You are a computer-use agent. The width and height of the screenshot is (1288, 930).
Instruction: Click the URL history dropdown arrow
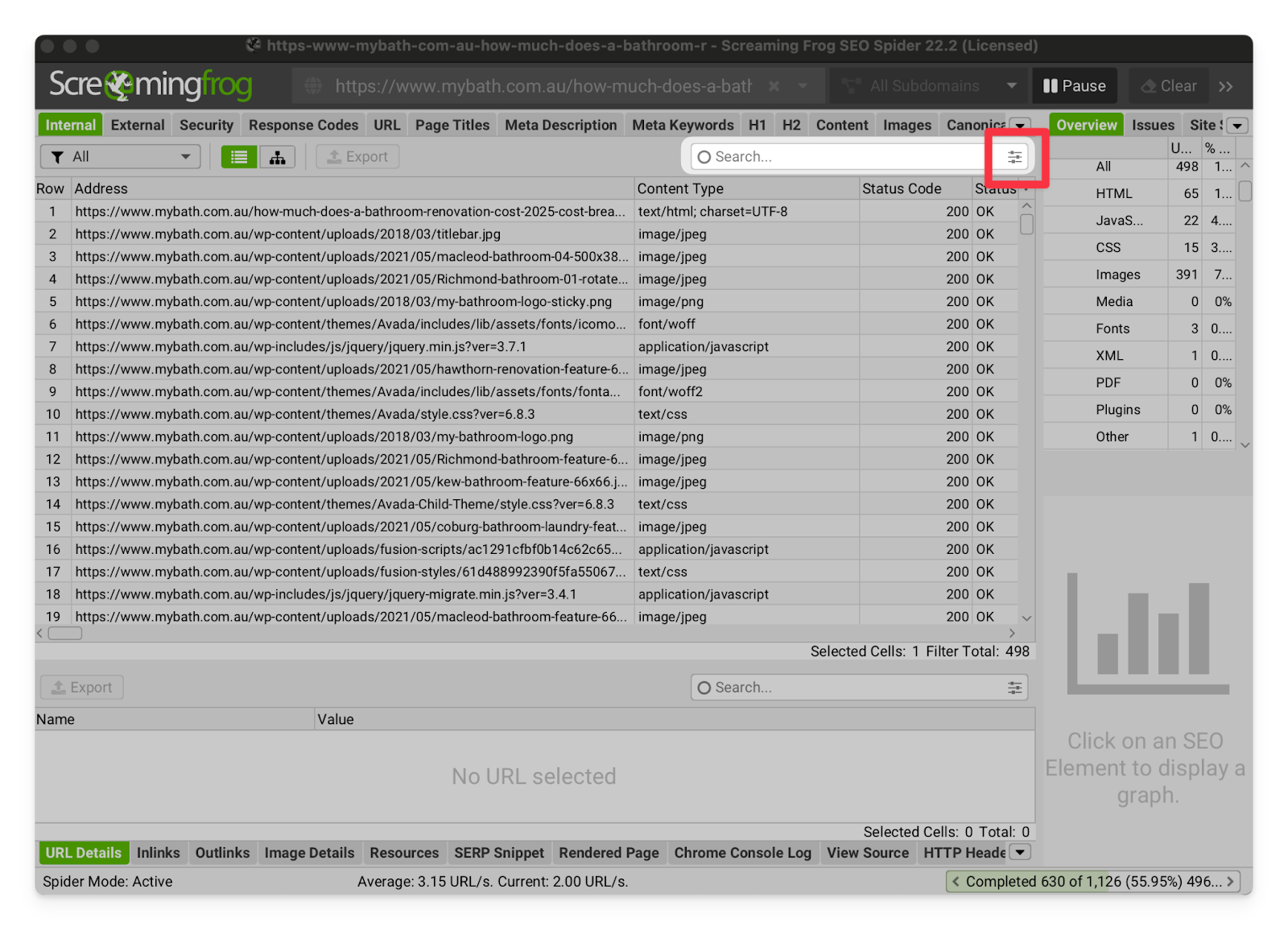tap(803, 86)
